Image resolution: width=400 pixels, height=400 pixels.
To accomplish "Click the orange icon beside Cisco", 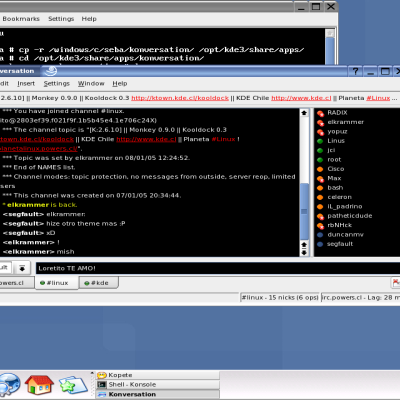I will [x=320, y=169].
